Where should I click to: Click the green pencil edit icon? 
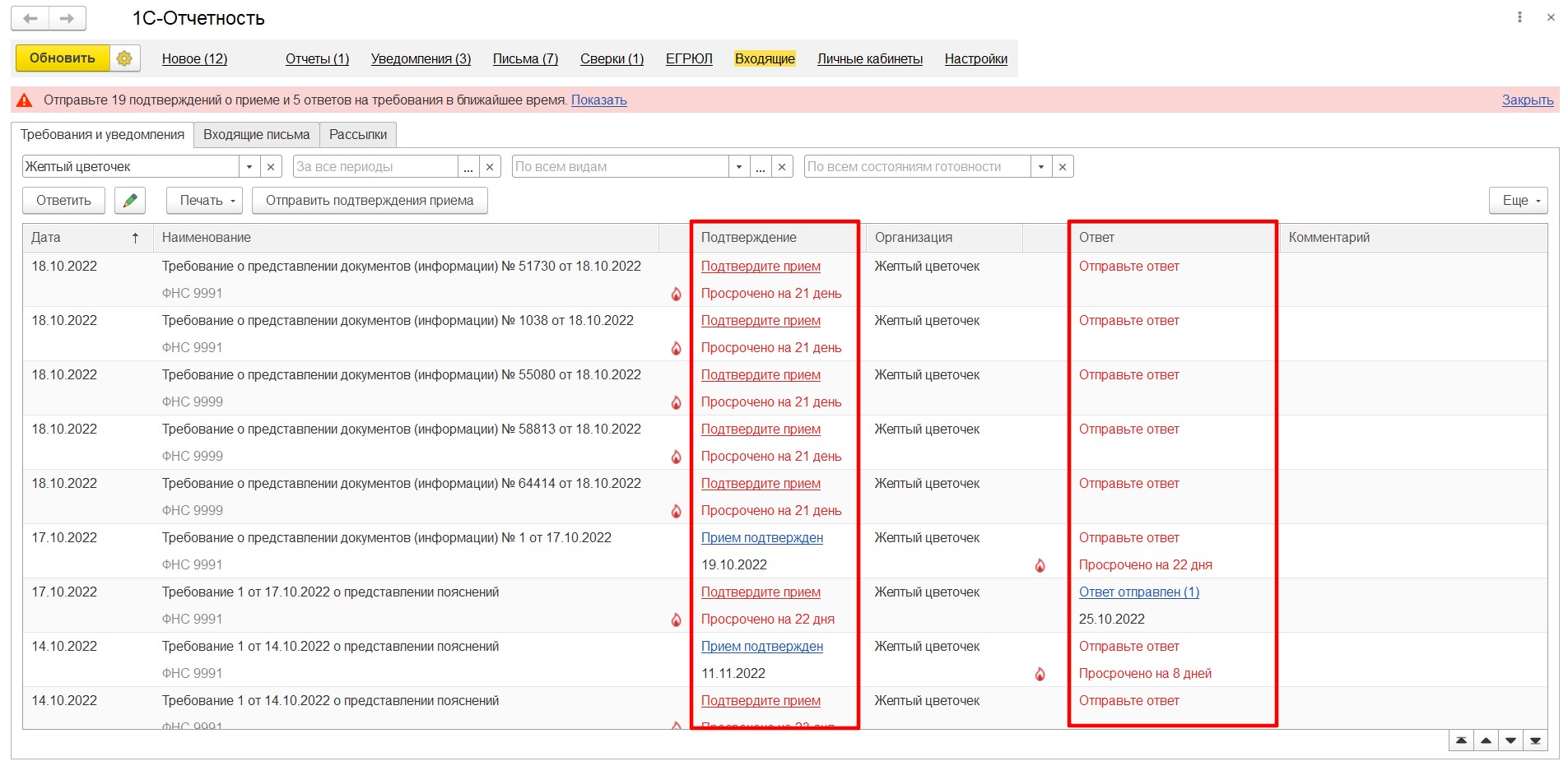pyautogui.click(x=130, y=200)
